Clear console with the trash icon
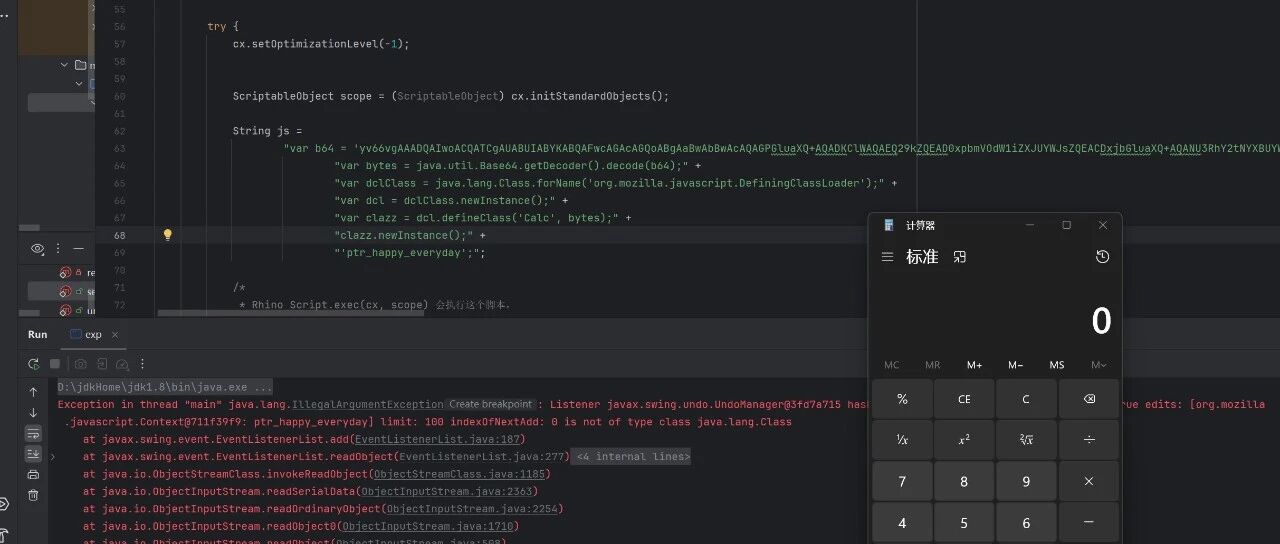 (x=33, y=494)
